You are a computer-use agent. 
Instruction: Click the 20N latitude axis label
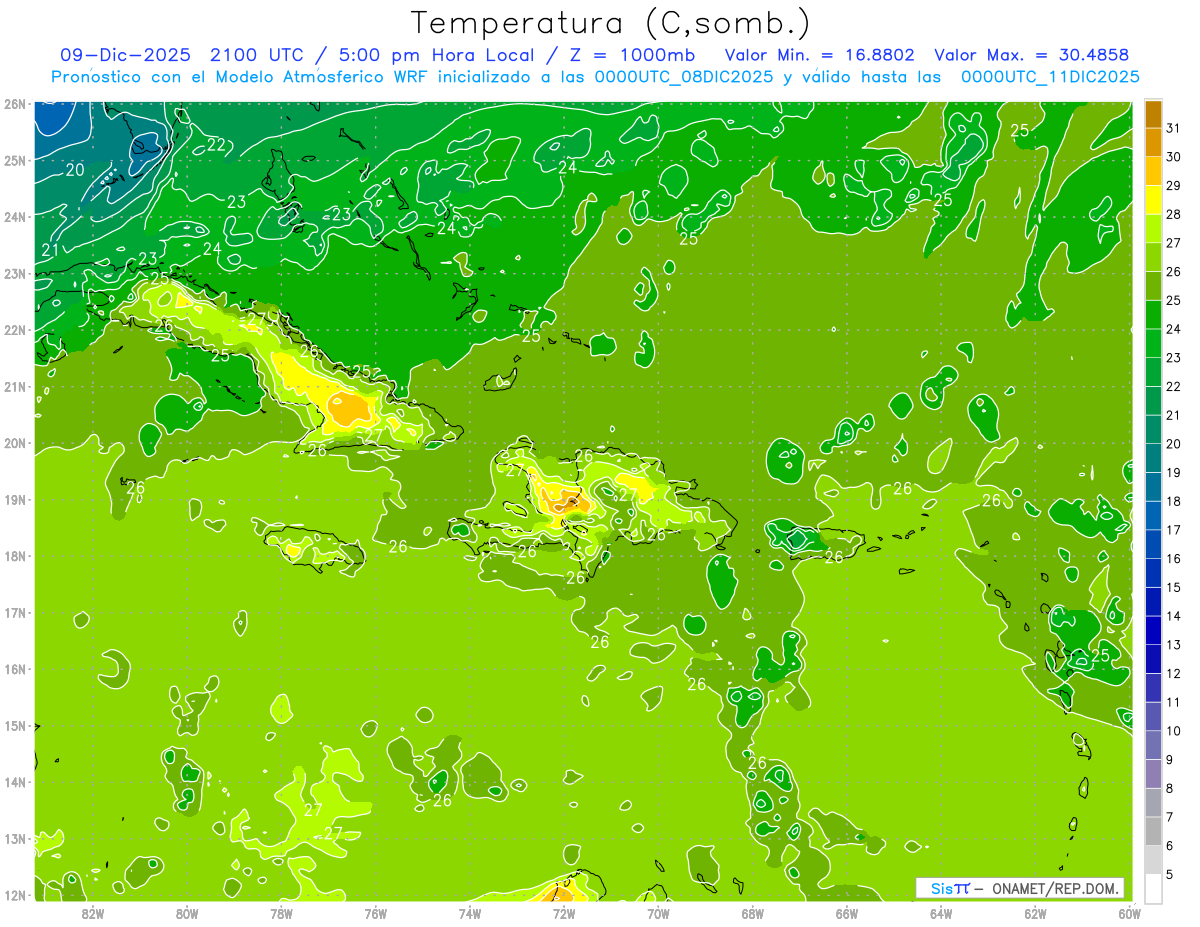coord(15,443)
